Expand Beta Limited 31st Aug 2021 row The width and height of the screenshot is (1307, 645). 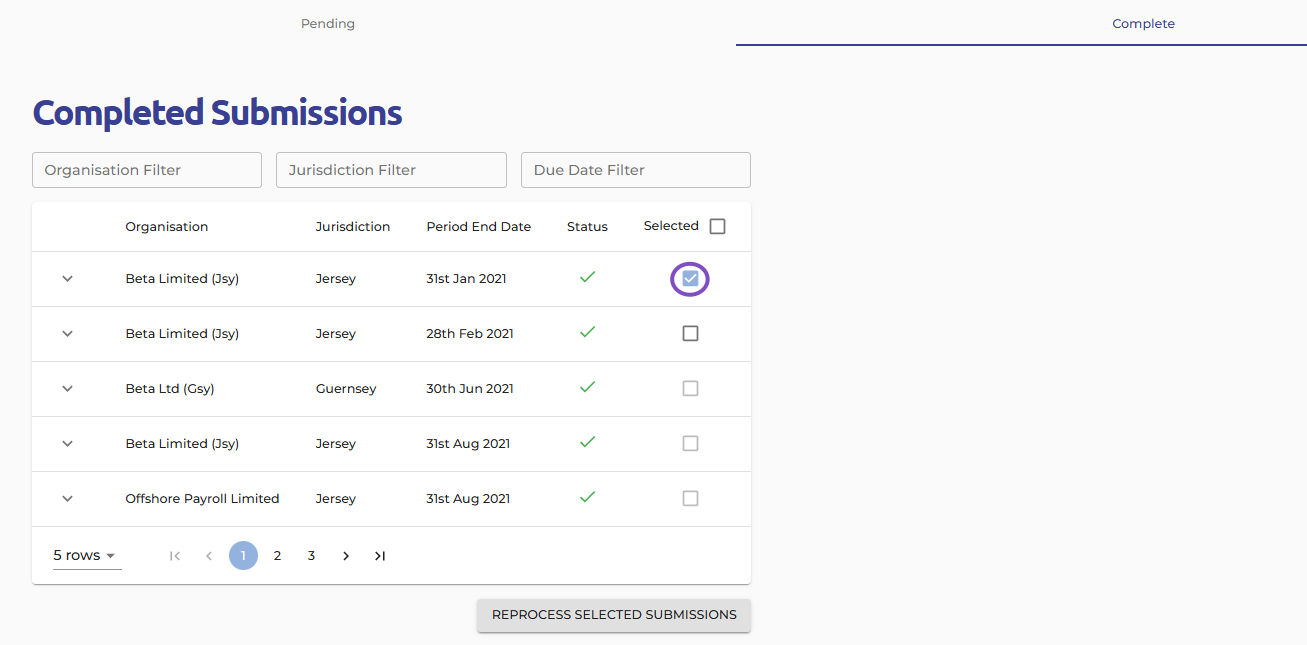(x=68, y=444)
